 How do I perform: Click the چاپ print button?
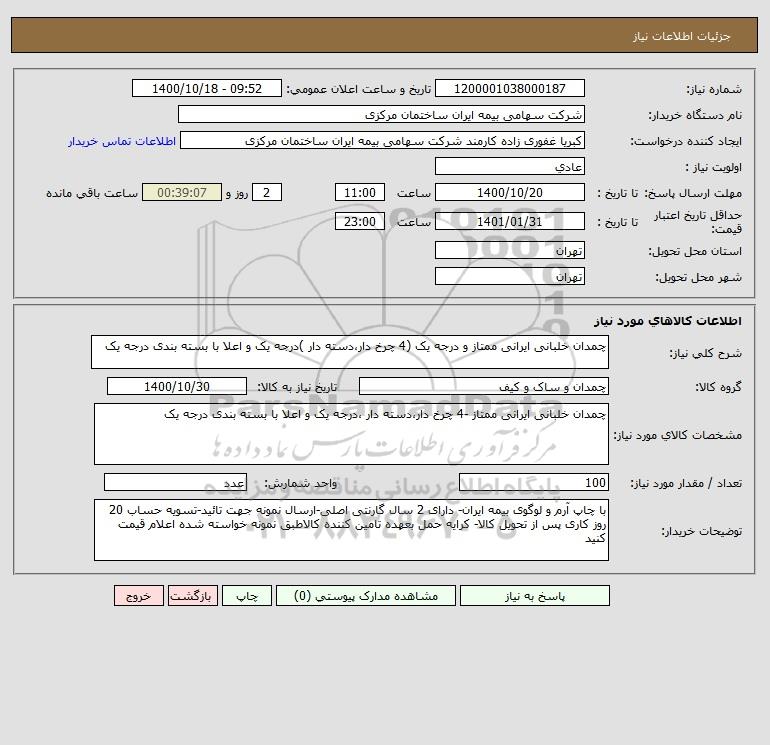[x=247, y=596]
